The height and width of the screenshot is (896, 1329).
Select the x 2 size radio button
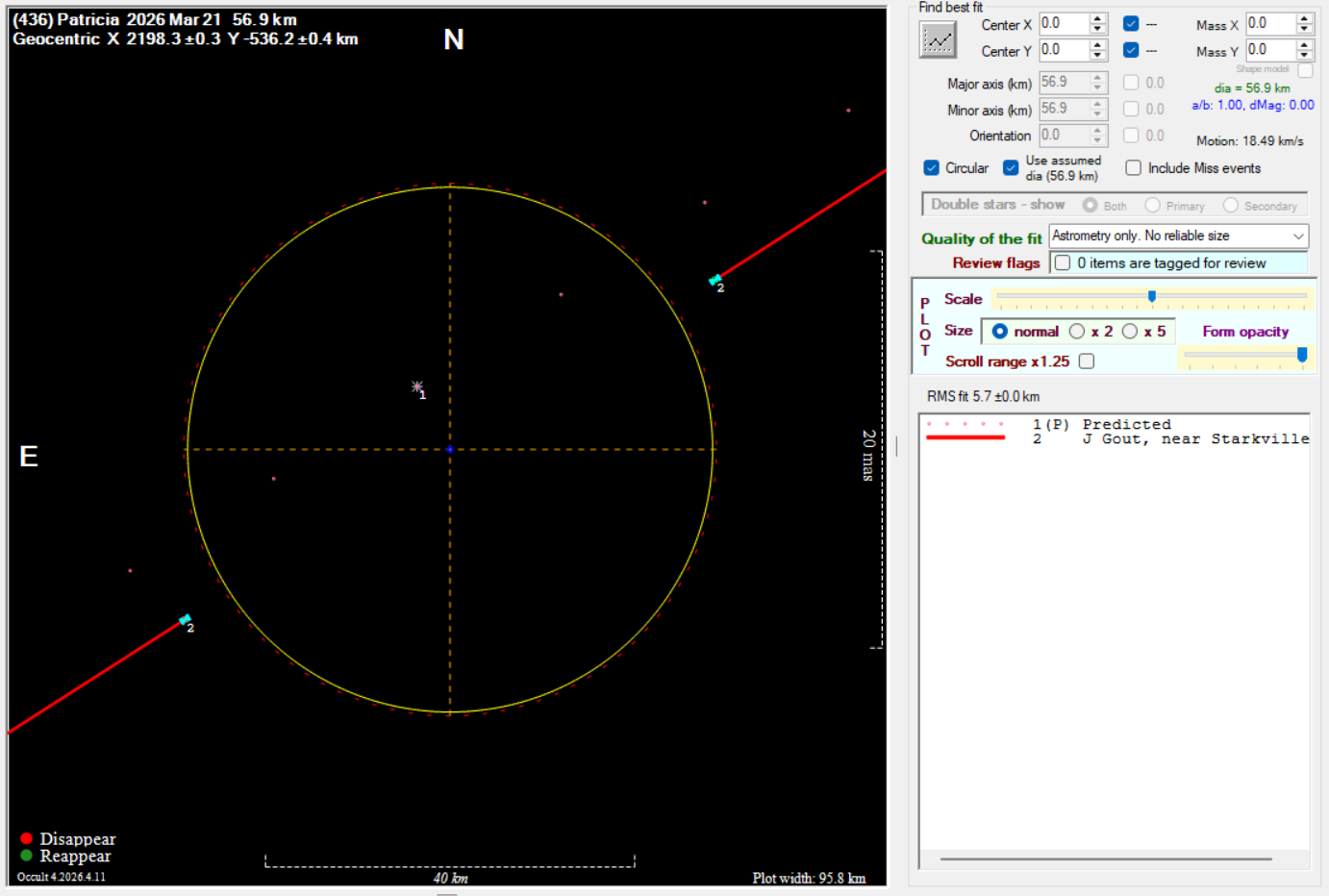tap(1077, 332)
